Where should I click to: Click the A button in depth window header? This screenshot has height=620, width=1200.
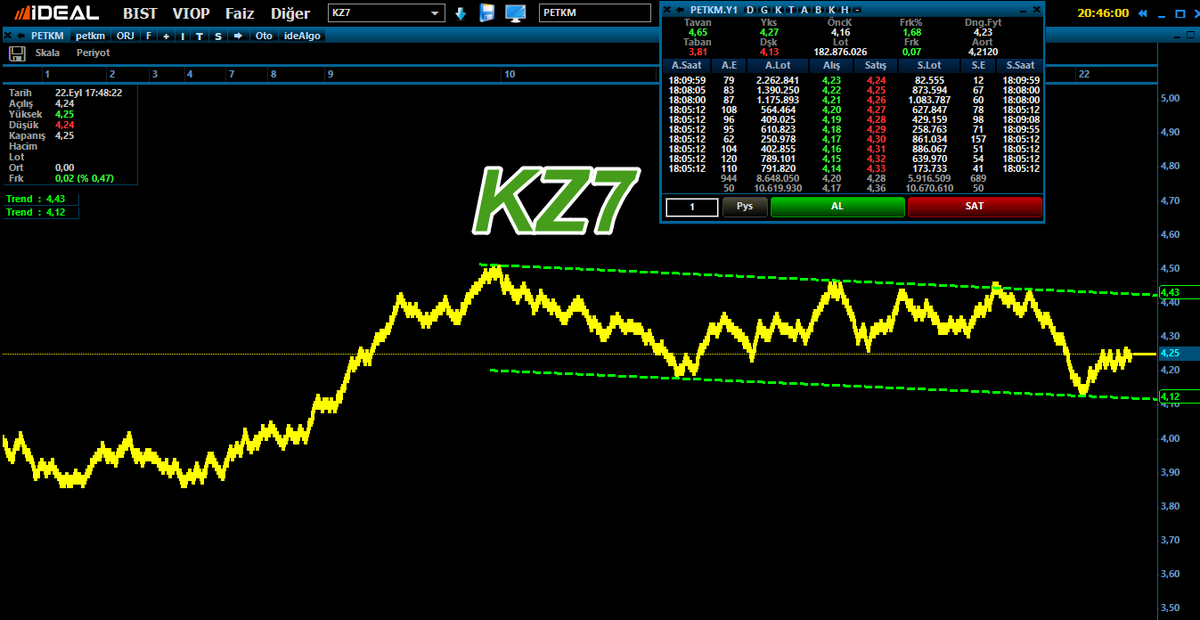[x=804, y=9]
